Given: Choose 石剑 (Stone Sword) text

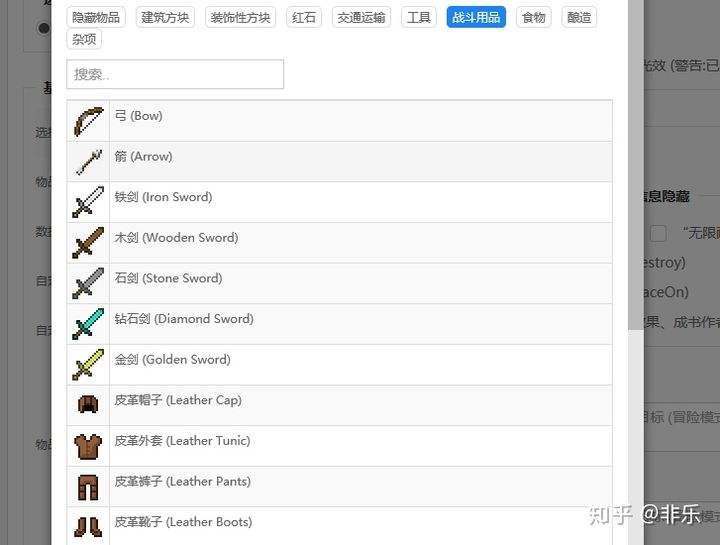Looking at the screenshot, I should tap(169, 278).
